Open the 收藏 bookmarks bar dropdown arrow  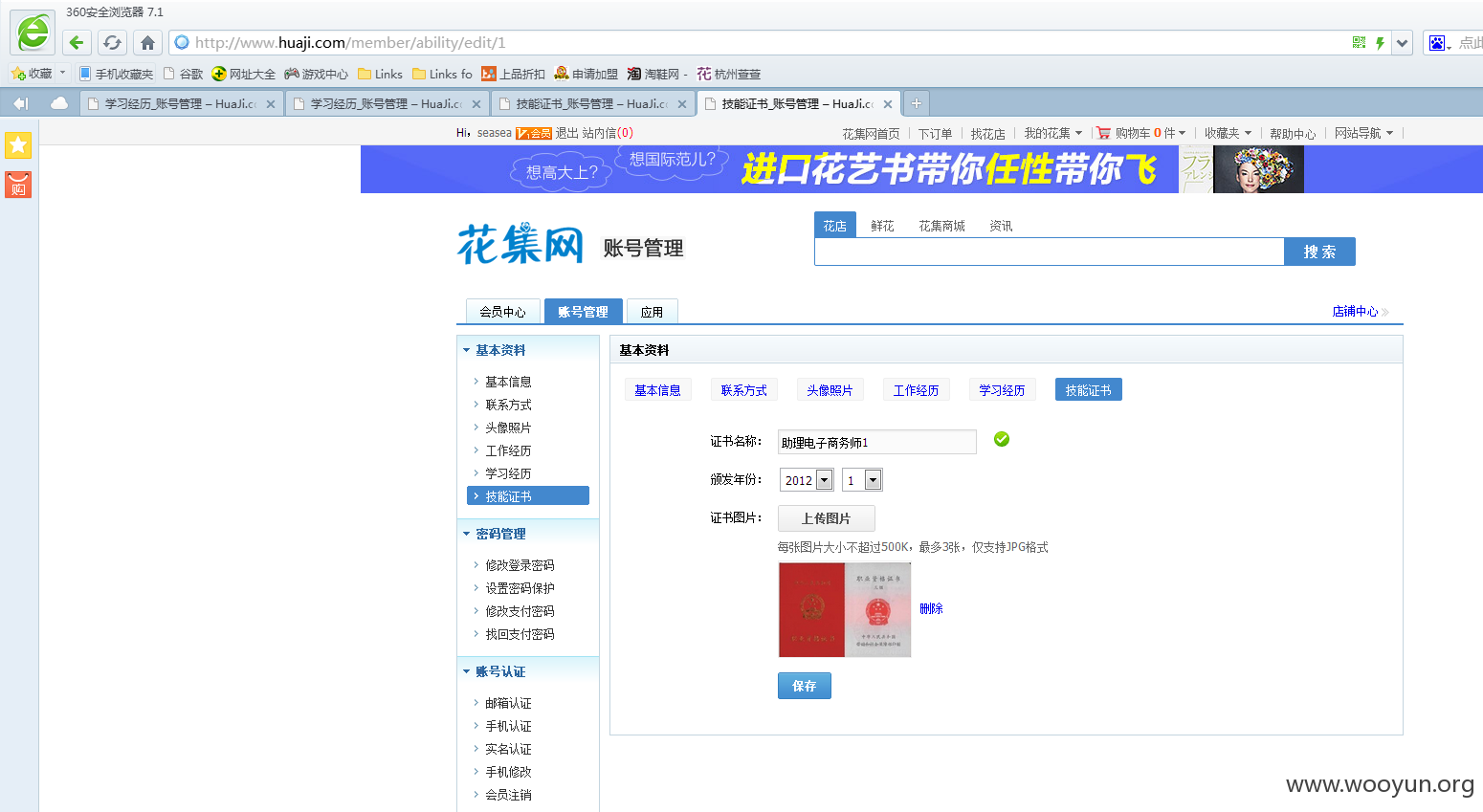tap(63, 73)
